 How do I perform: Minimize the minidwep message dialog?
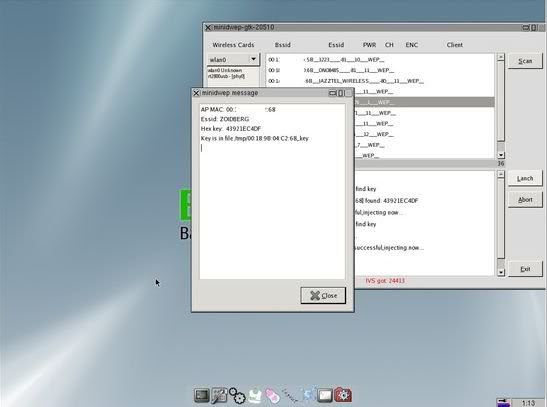332,93
